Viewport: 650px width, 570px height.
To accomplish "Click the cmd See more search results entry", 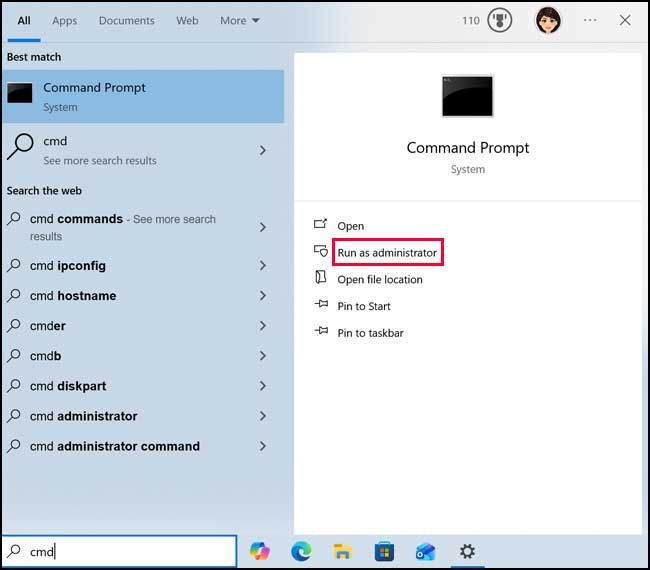I will click(x=143, y=150).
